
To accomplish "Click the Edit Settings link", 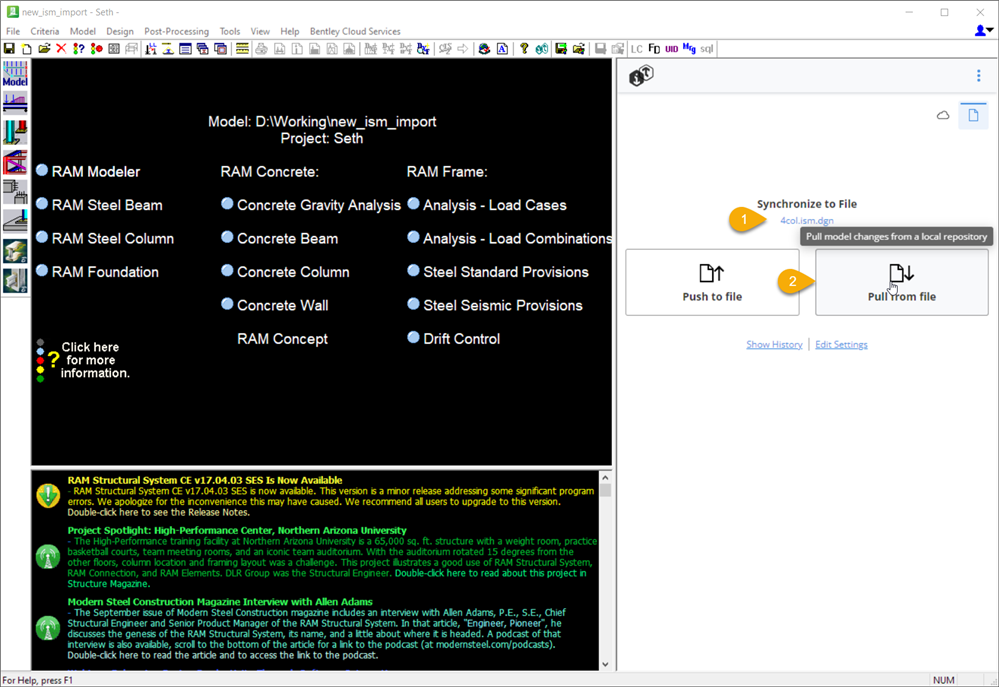I will coord(841,344).
